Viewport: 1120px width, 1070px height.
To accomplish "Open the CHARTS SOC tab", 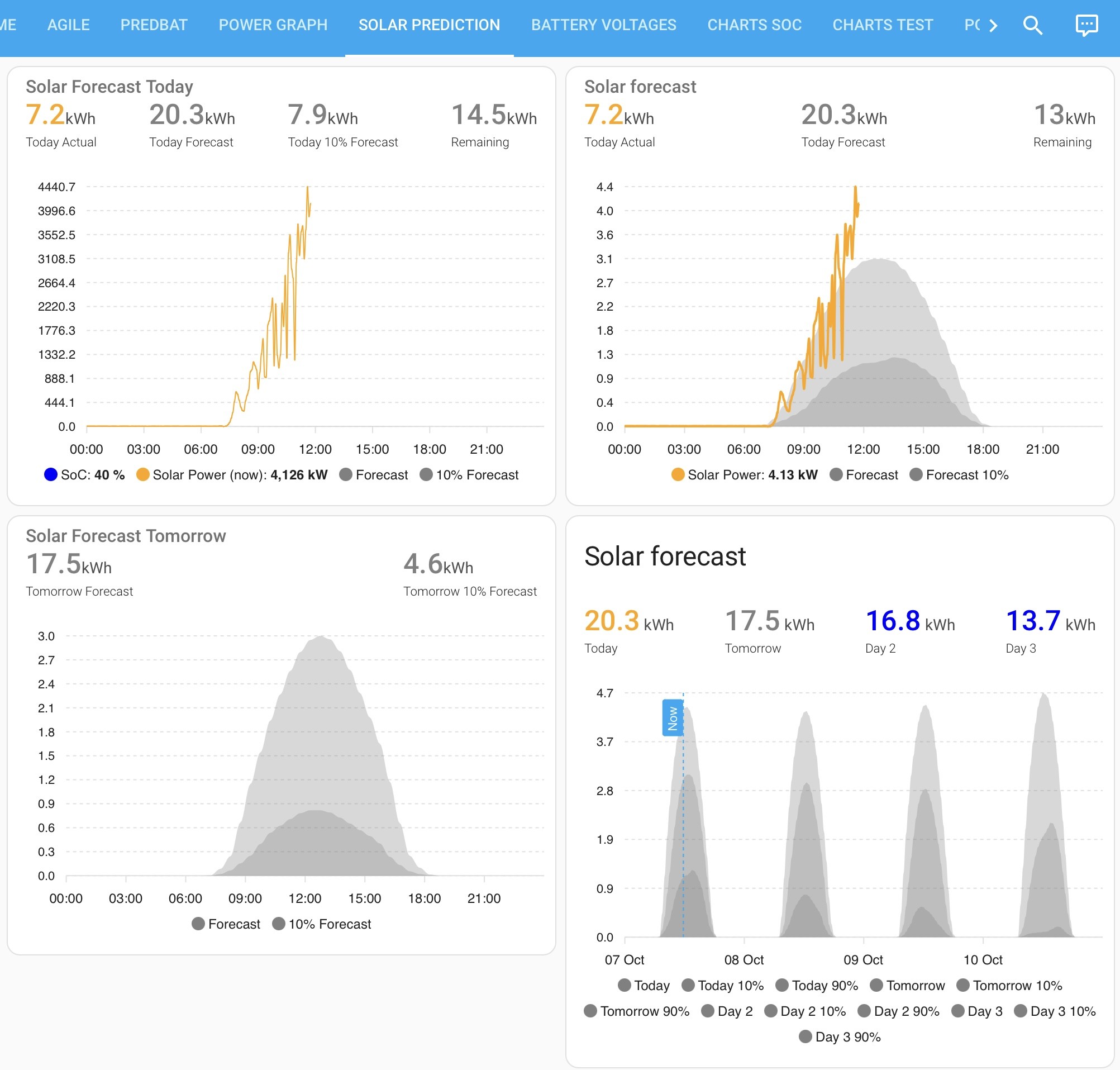I will tap(754, 25).
